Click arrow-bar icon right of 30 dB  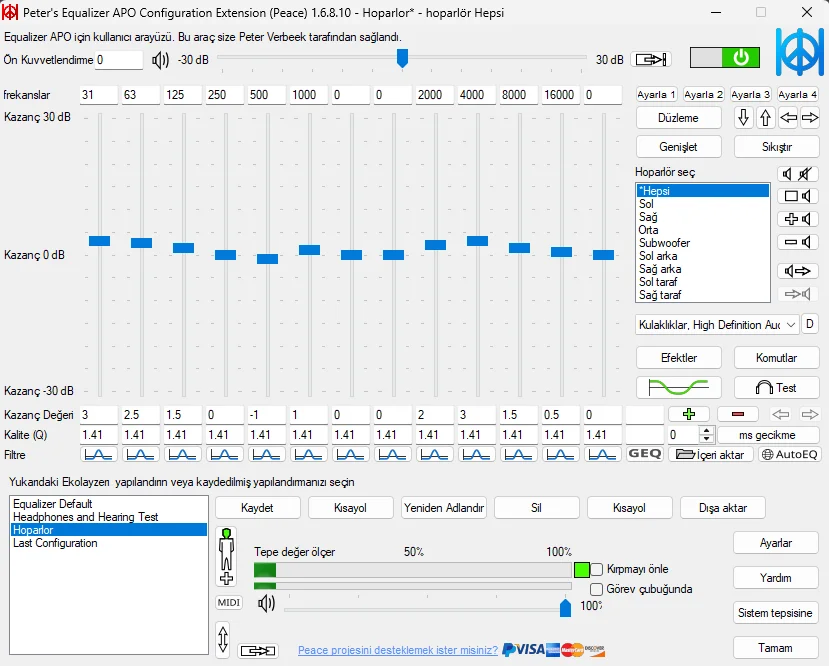(651, 59)
